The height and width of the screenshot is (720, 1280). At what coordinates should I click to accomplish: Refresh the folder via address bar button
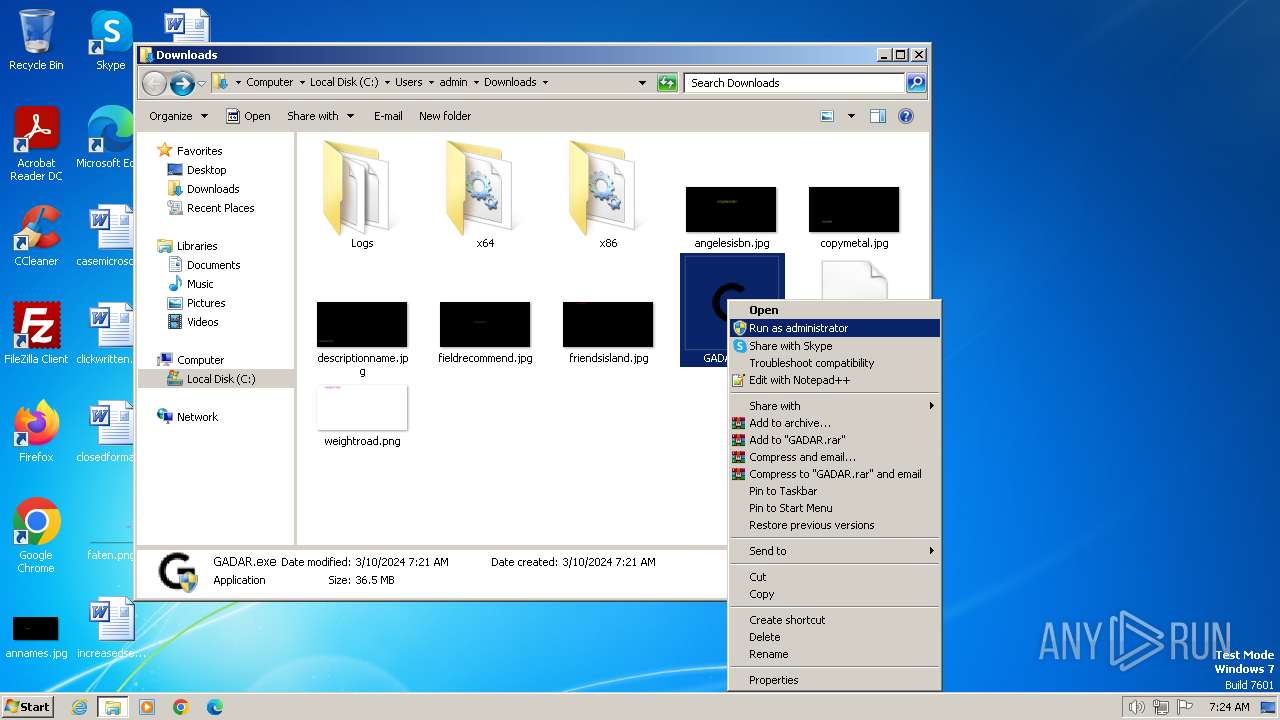tap(667, 83)
